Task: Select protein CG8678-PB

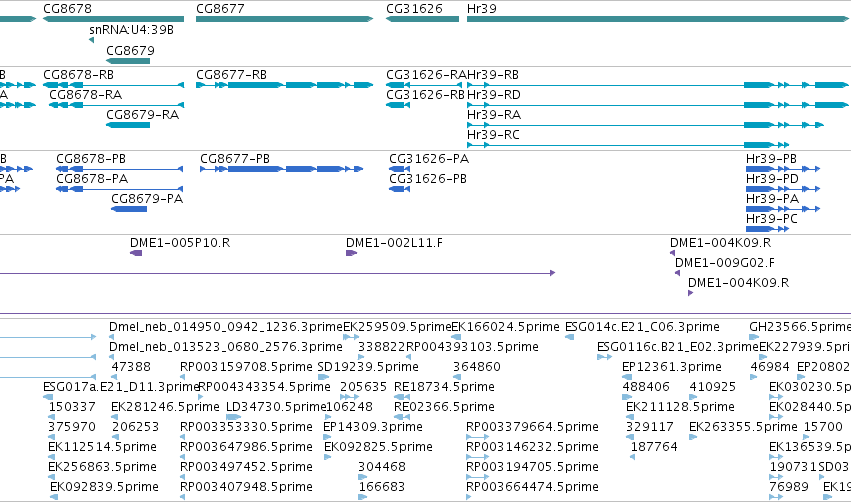Action: 91,158
